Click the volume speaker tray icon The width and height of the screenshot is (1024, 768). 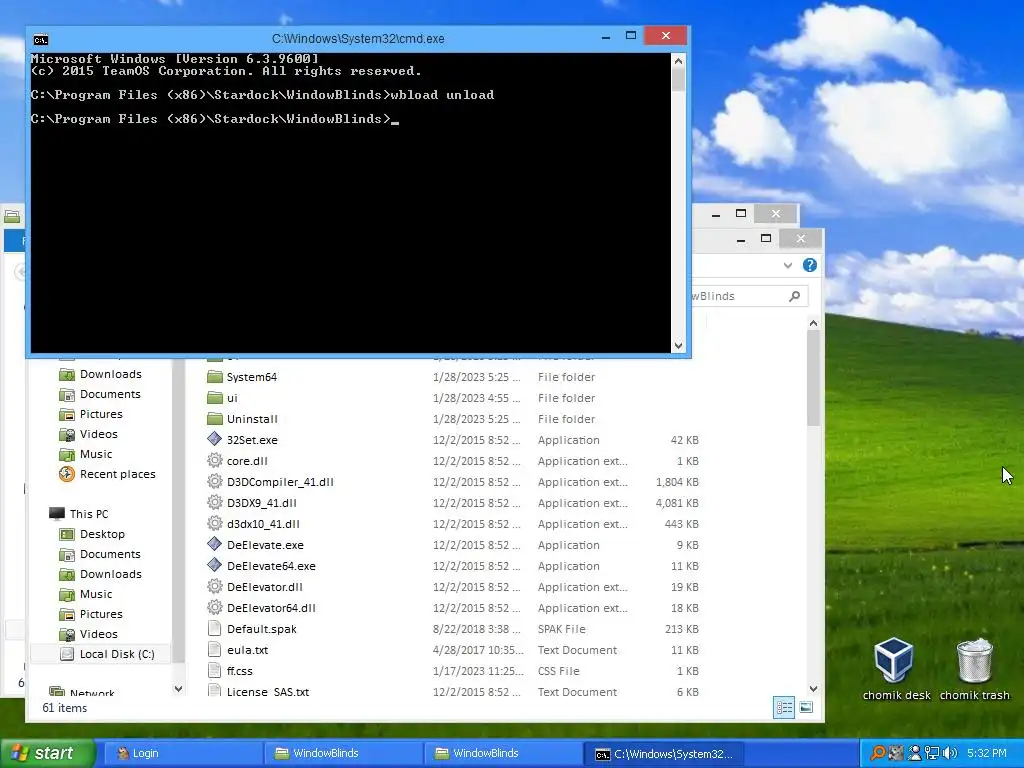pos(950,753)
